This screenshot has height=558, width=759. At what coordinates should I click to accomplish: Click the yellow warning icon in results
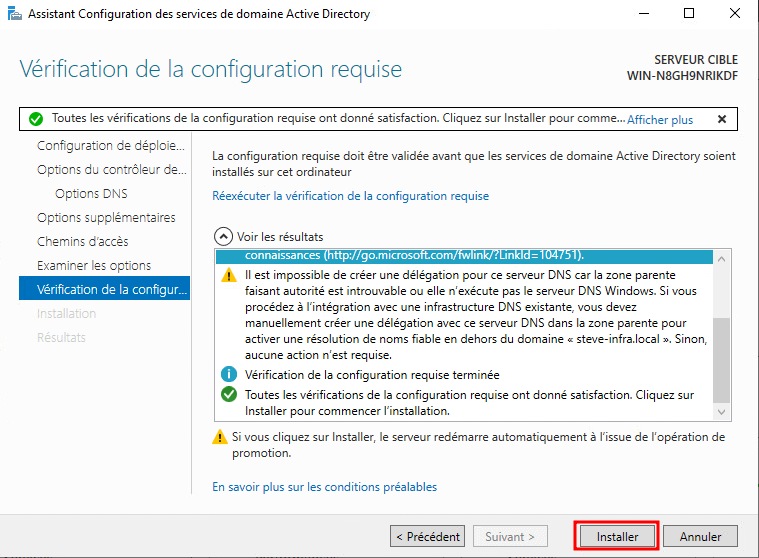point(226,277)
